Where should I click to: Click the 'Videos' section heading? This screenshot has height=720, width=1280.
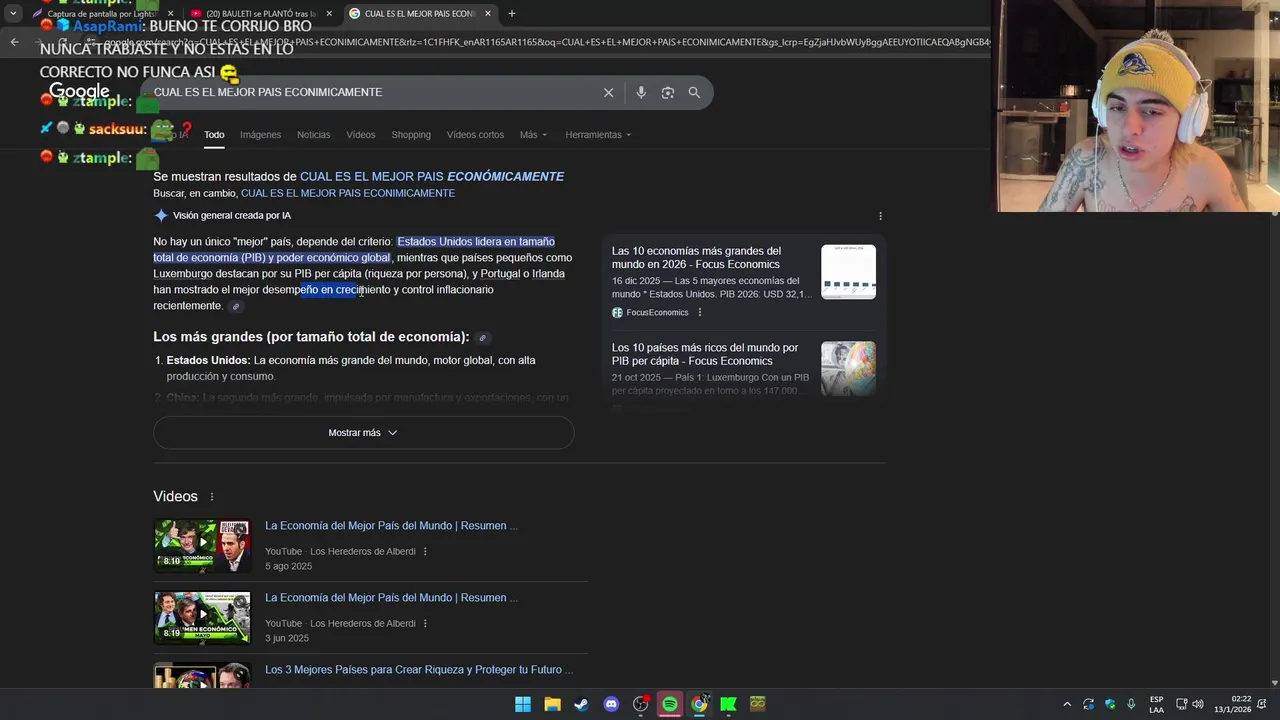click(x=175, y=497)
